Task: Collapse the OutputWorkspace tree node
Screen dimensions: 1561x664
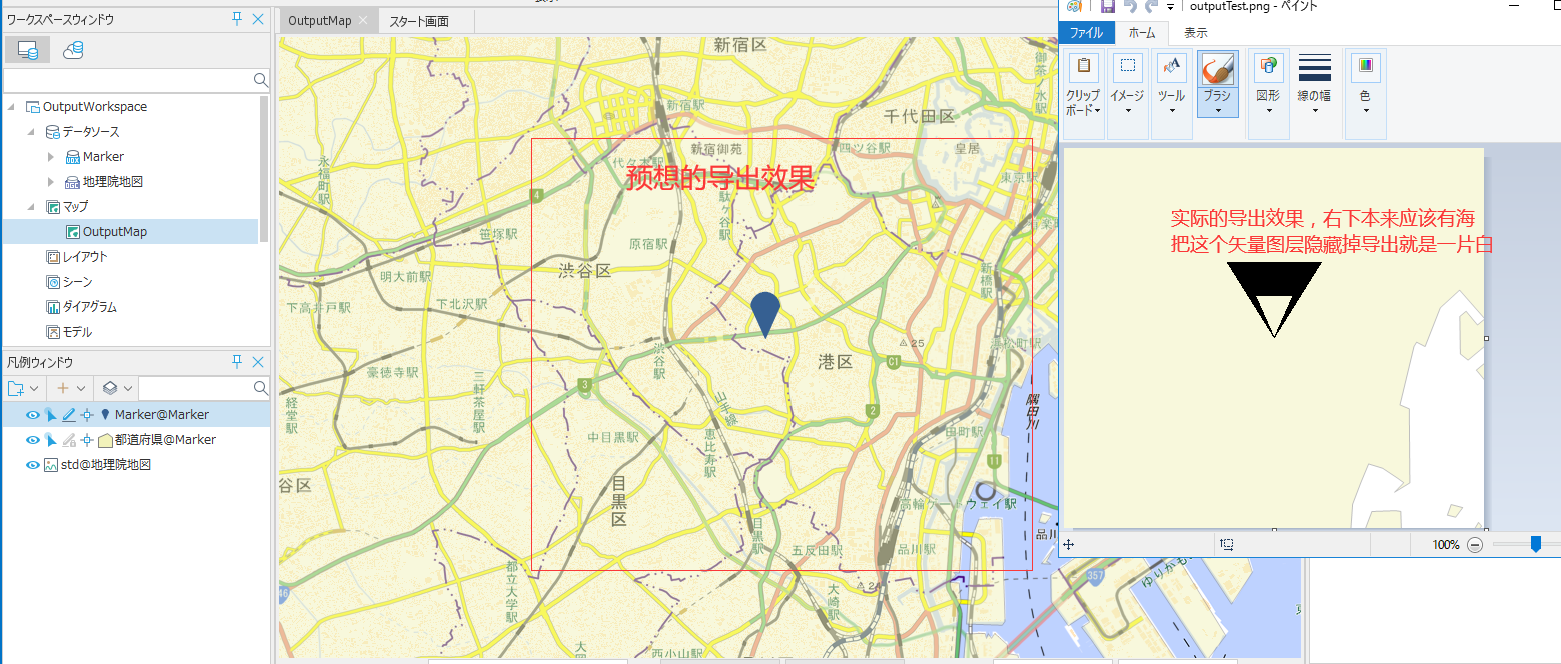Action: tap(11, 107)
